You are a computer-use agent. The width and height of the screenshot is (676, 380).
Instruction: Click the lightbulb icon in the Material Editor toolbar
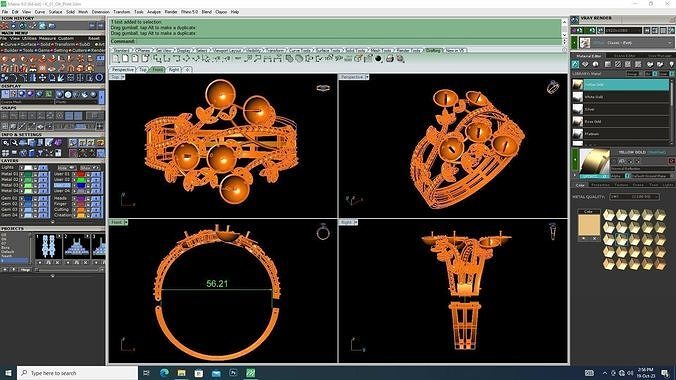(x=671, y=64)
